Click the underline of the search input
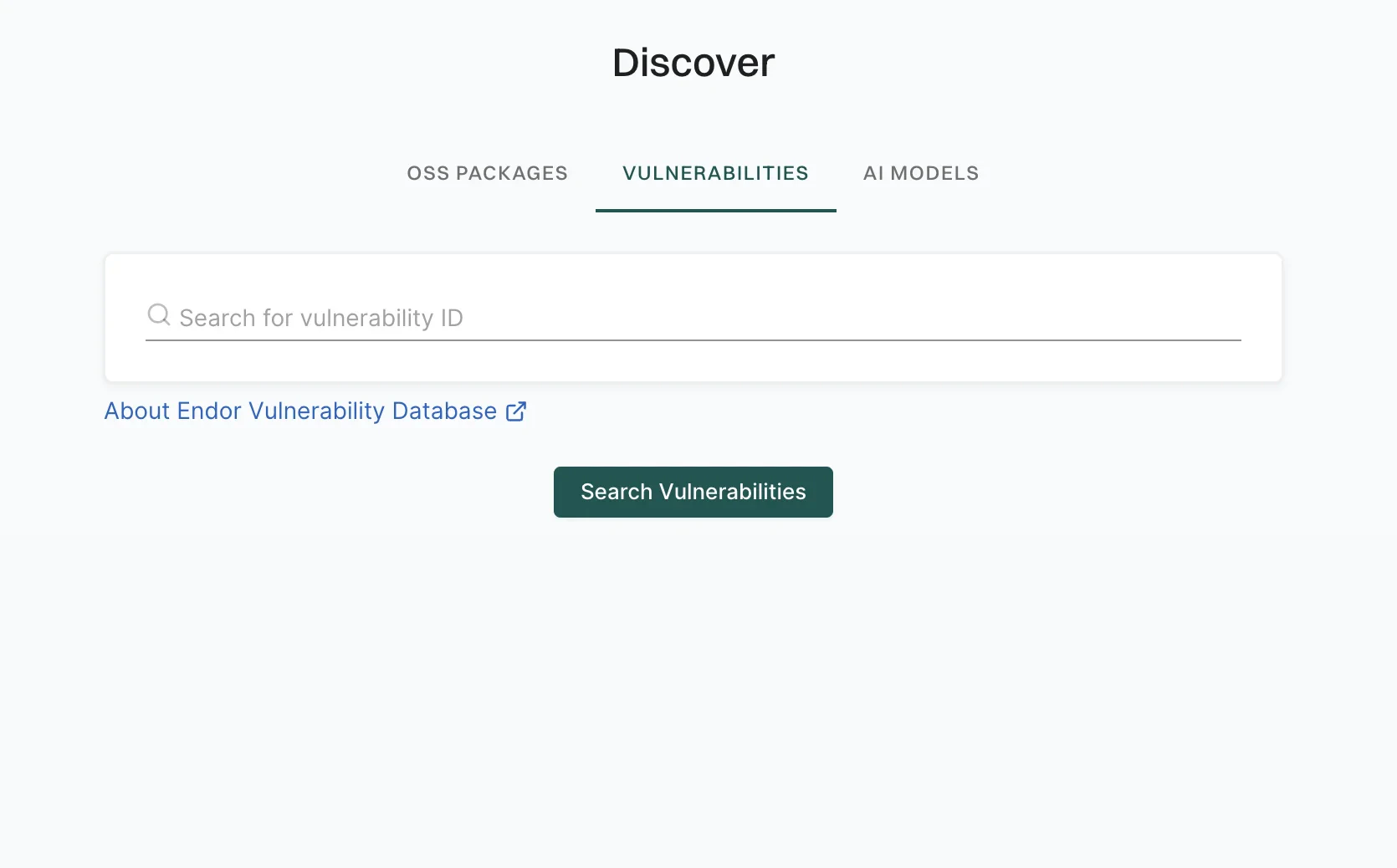1397x868 pixels. tap(693, 340)
